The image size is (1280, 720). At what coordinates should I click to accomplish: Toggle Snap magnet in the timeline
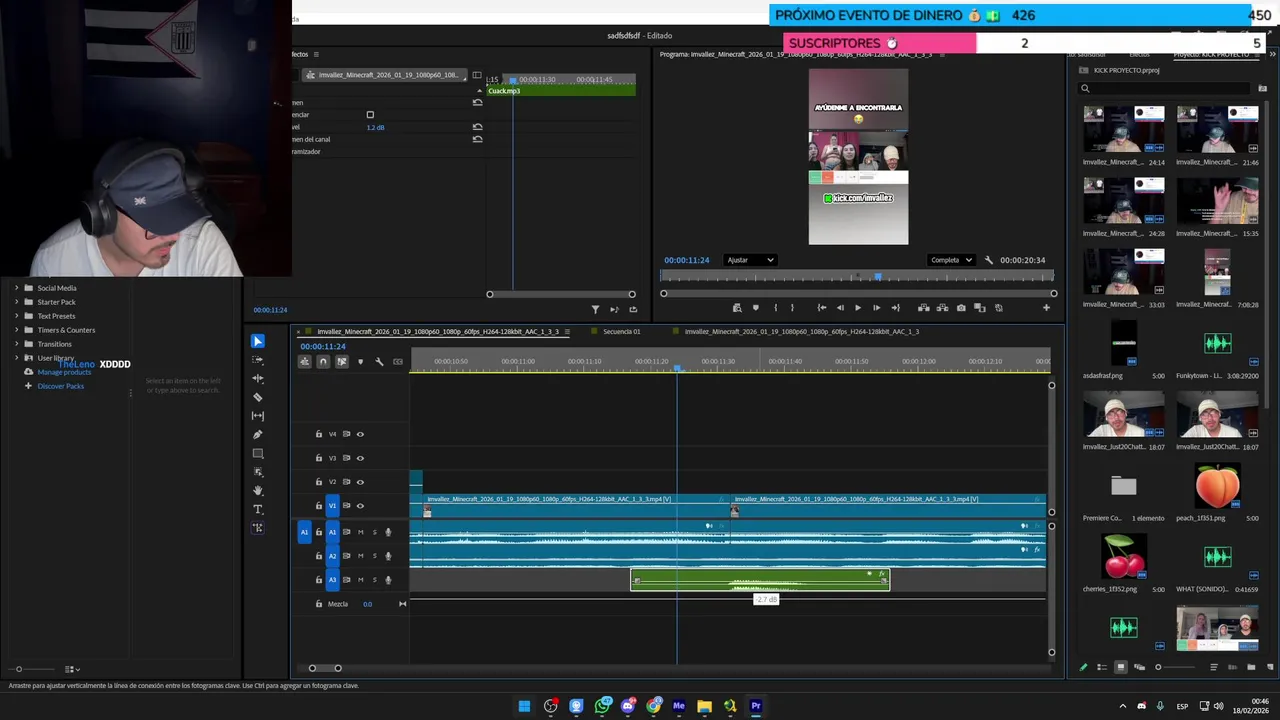coord(323,362)
